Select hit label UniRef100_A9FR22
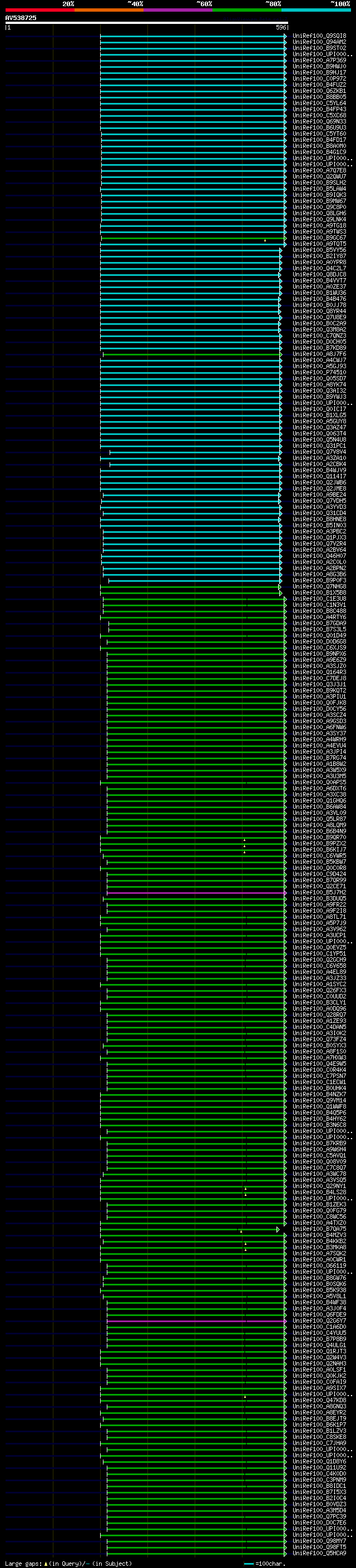Viewport: 356px width, 1568px height. [319, 905]
